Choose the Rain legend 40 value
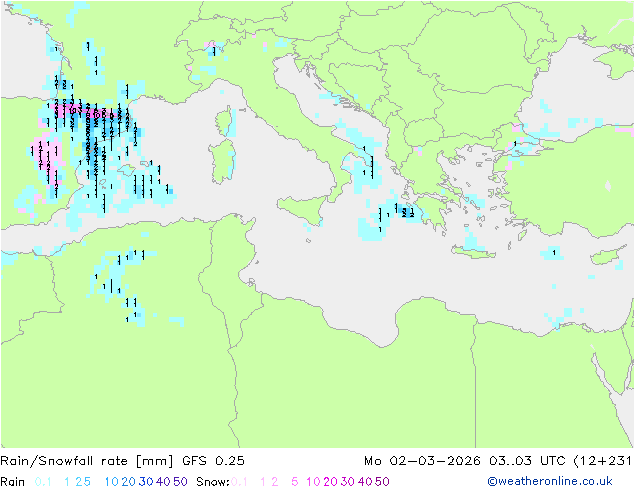This screenshot has width=634, height=490. coord(163,482)
